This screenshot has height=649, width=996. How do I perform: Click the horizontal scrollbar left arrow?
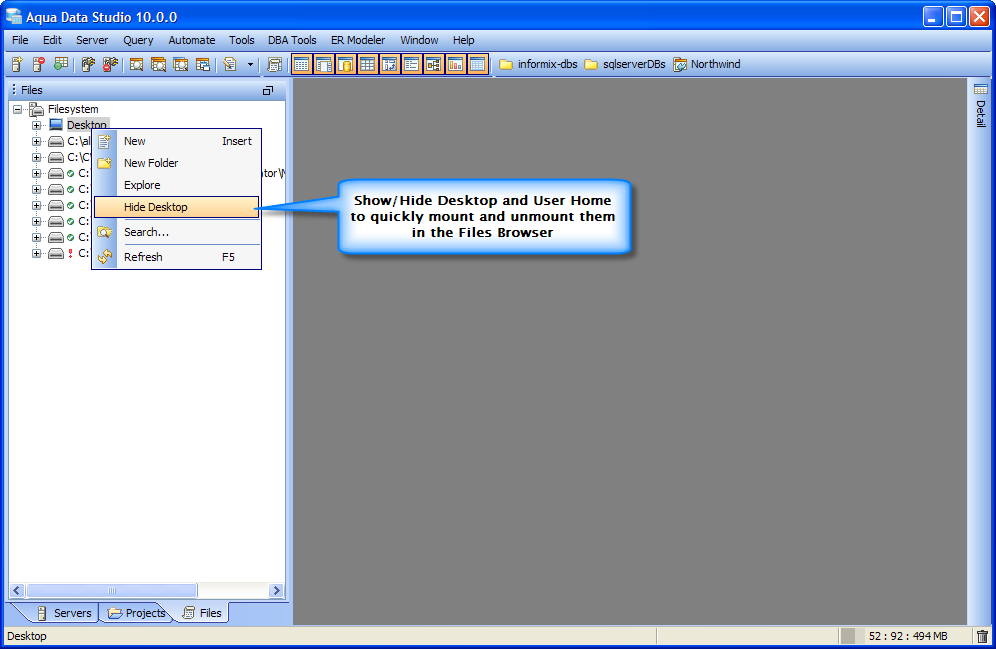[x=17, y=590]
